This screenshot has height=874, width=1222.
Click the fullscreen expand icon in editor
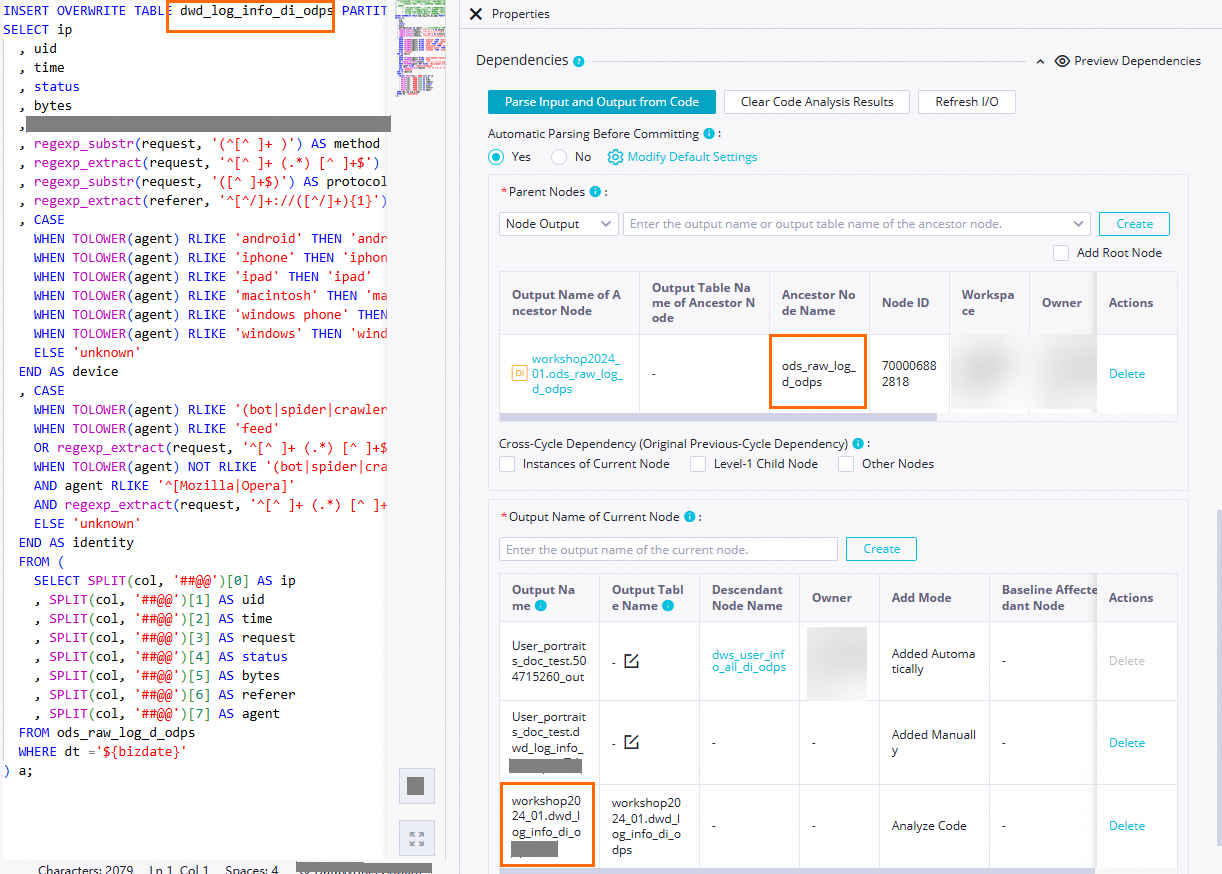(416, 838)
